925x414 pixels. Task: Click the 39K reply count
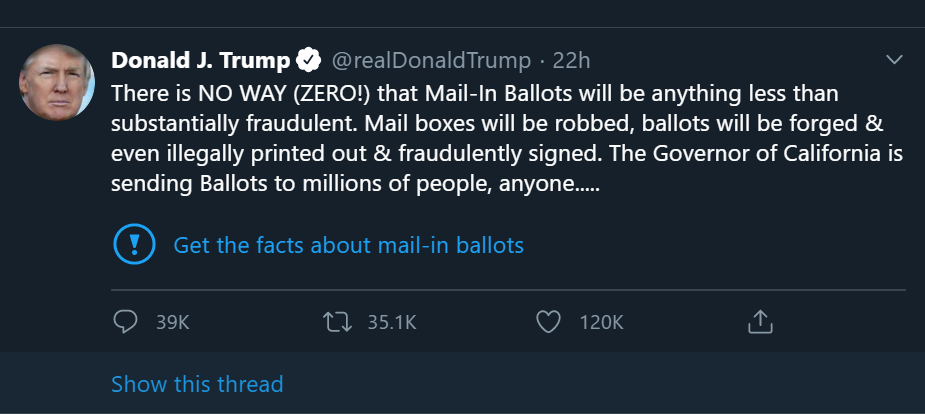tap(173, 322)
